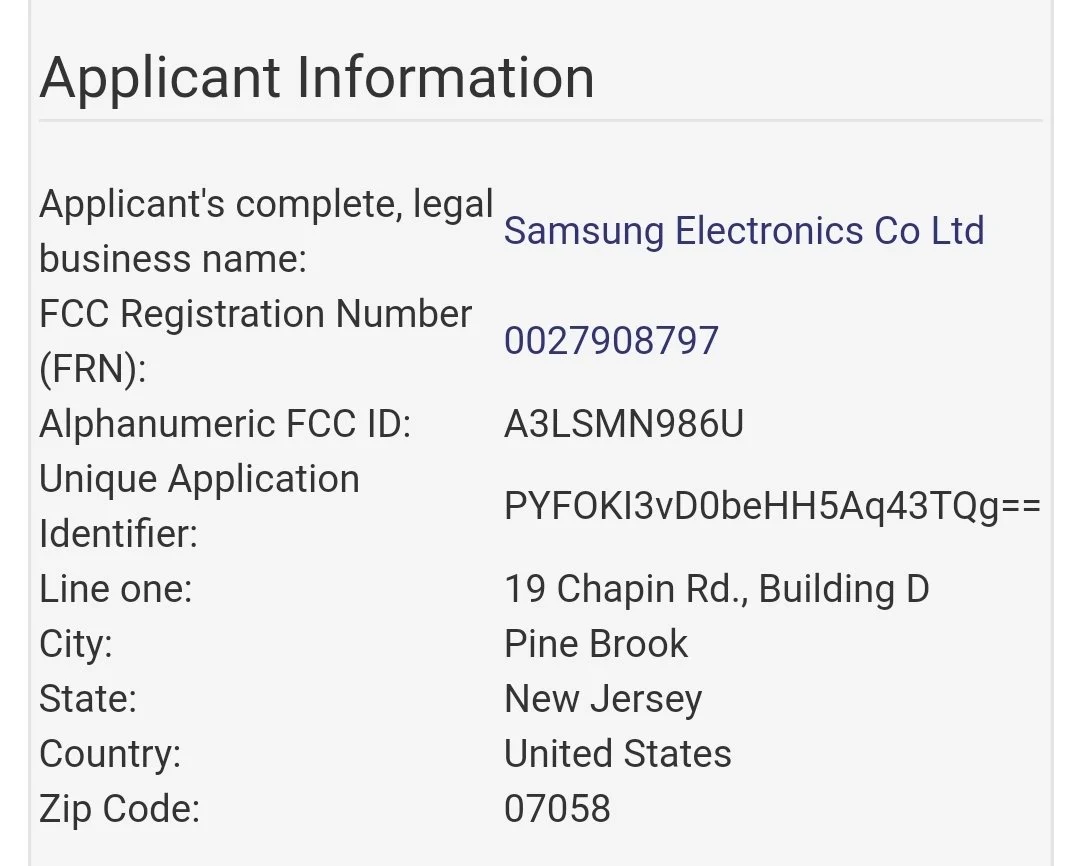Select the zip code value 07058
Screen dimensions: 1080x866
pos(557,808)
